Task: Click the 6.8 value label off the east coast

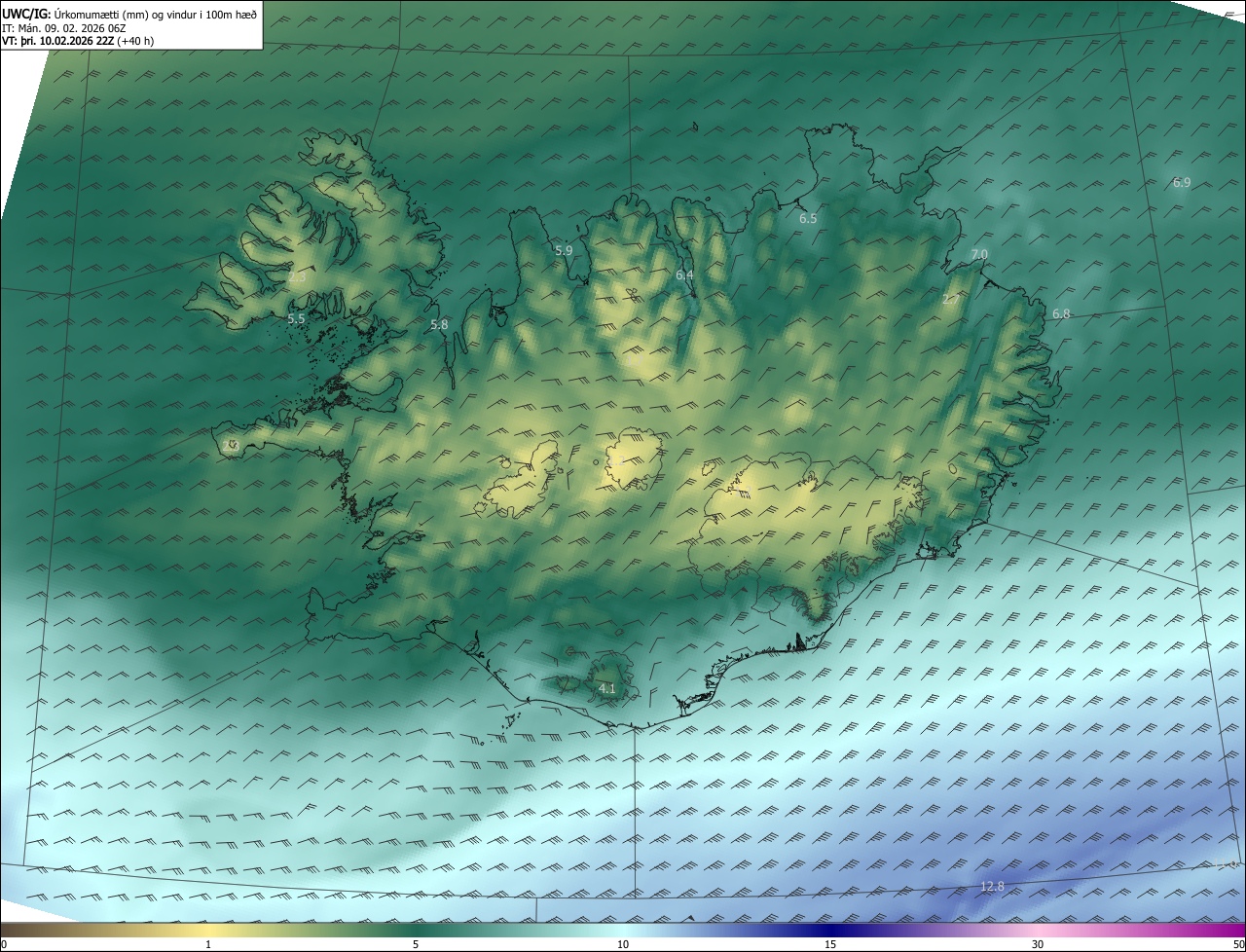Action: pyautogui.click(x=1061, y=313)
